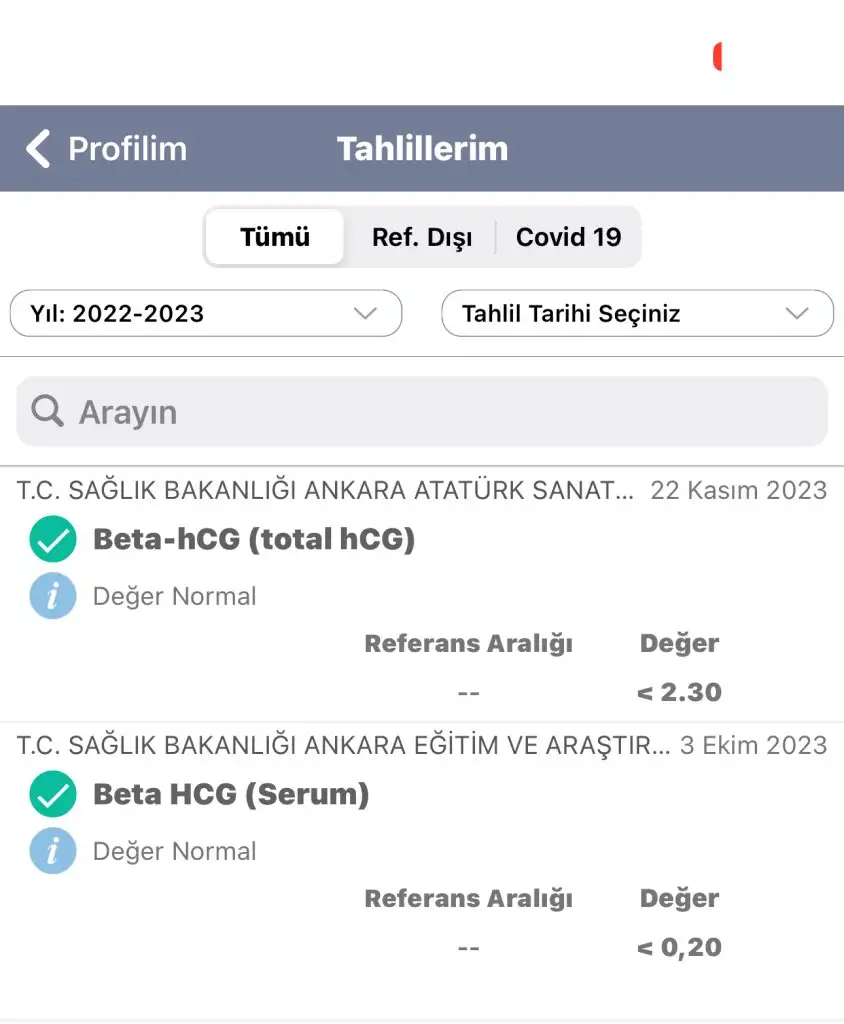The image size is (844, 1024).
Task: Tap the 22 Kasım 2023 hospital header row
Action: (x=422, y=490)
